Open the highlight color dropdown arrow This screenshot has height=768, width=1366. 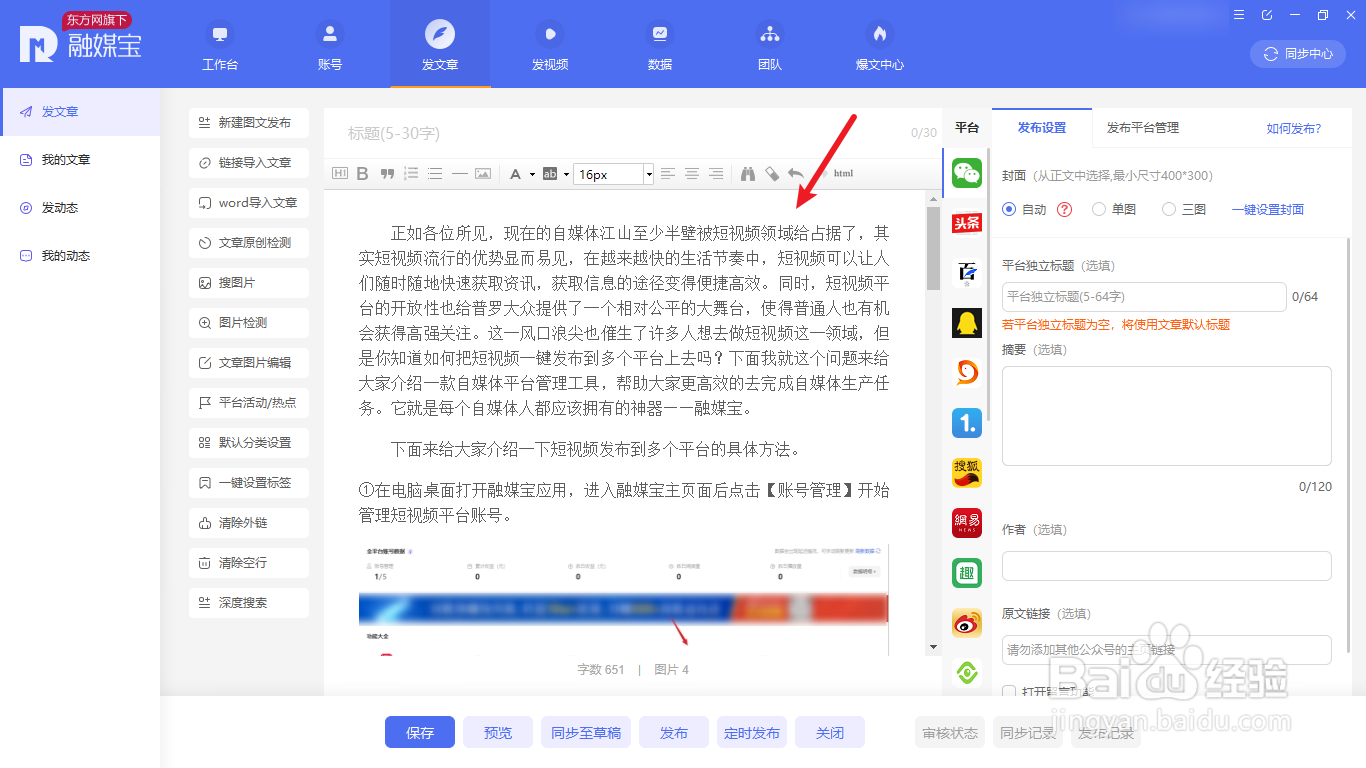[564, 174]
